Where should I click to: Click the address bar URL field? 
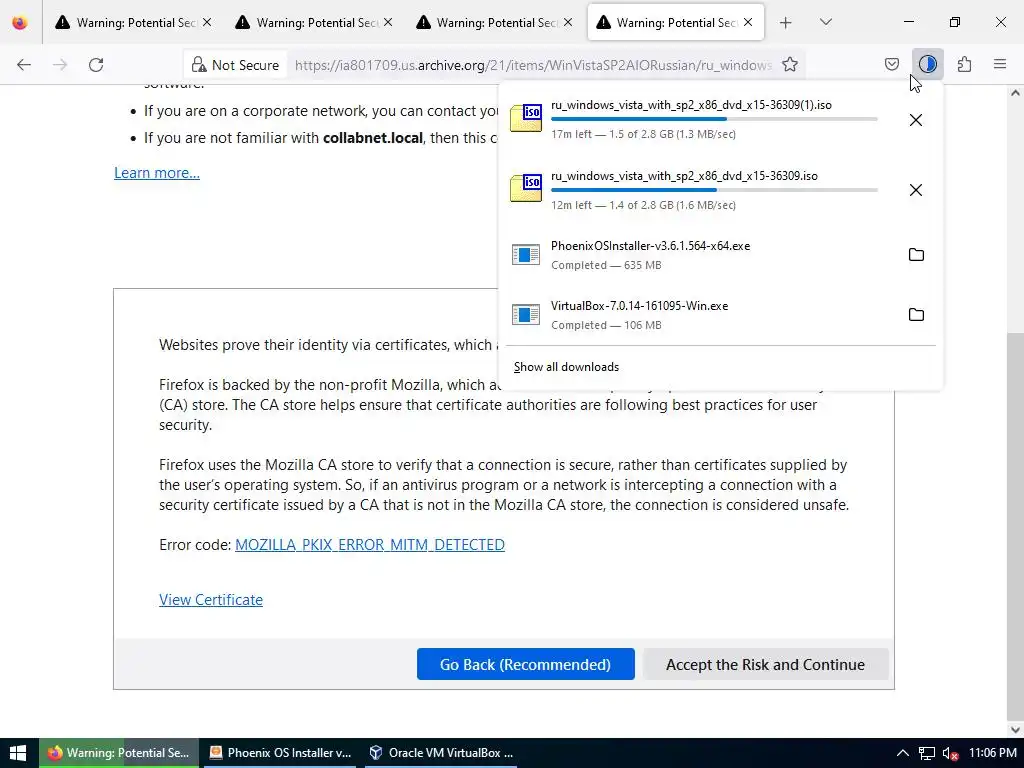pos(533,65)
